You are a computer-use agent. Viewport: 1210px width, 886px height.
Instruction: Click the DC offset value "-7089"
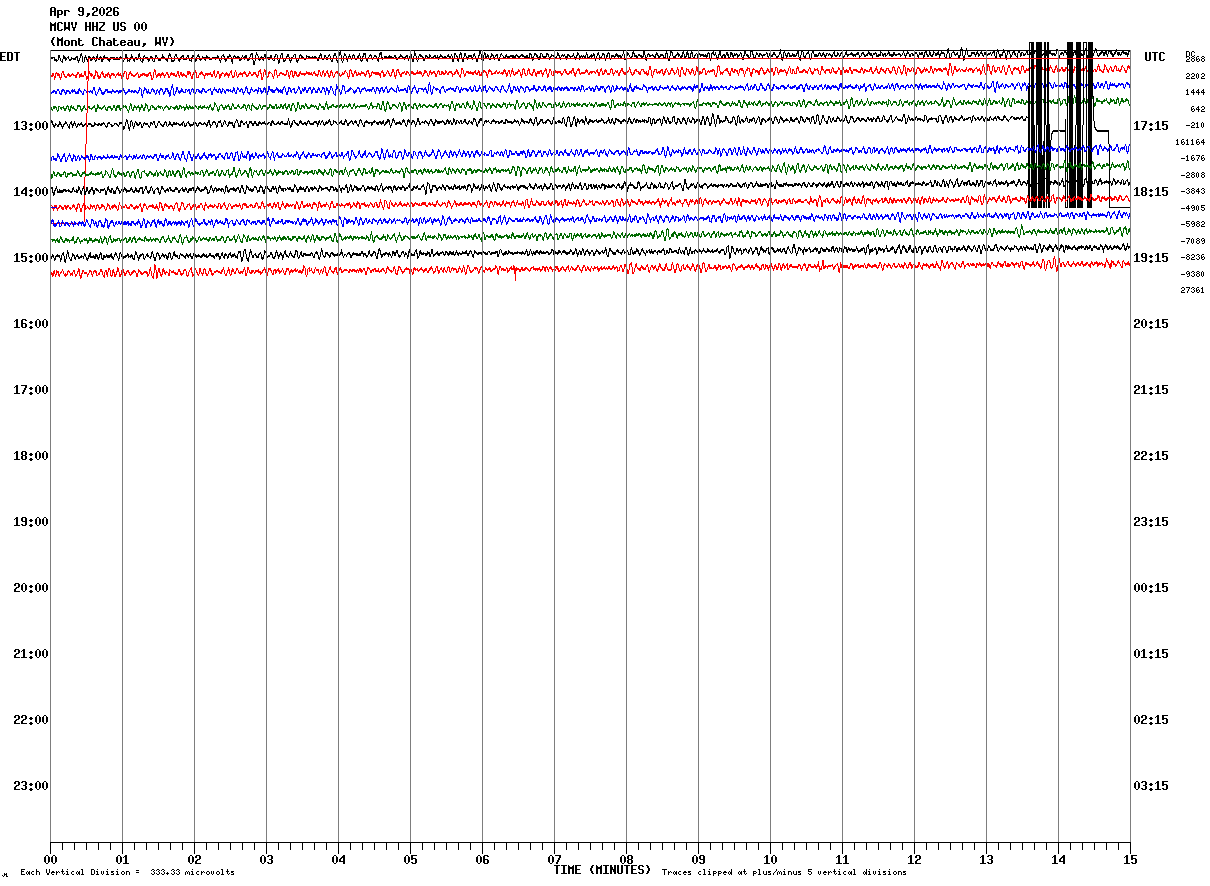coord(1193,241)
